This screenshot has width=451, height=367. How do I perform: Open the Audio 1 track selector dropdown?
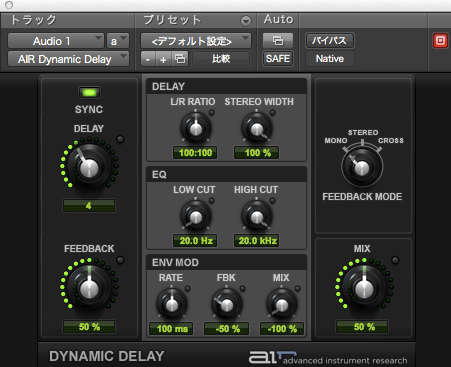(56, 41)
